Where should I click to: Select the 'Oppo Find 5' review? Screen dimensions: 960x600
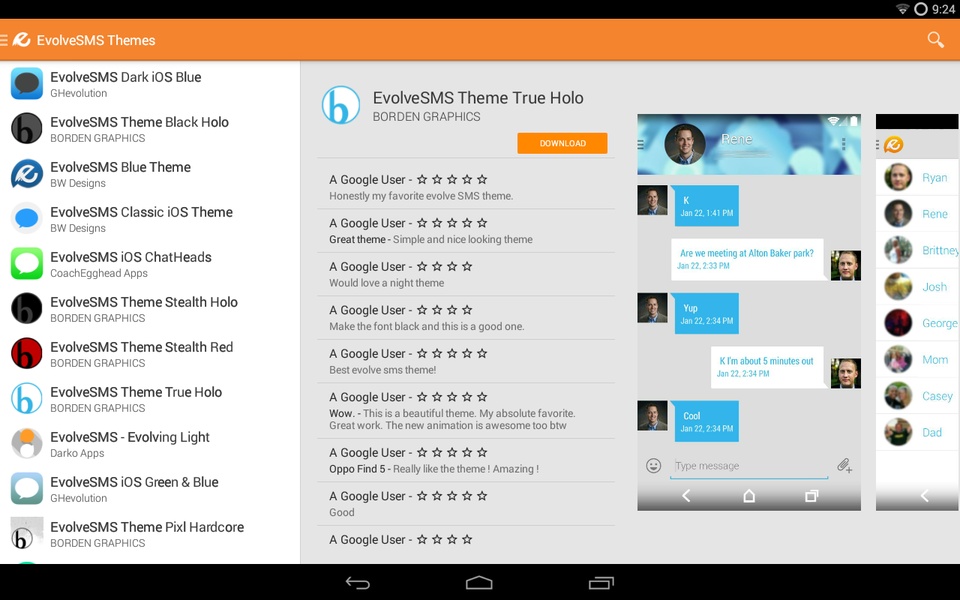point(466,460)
